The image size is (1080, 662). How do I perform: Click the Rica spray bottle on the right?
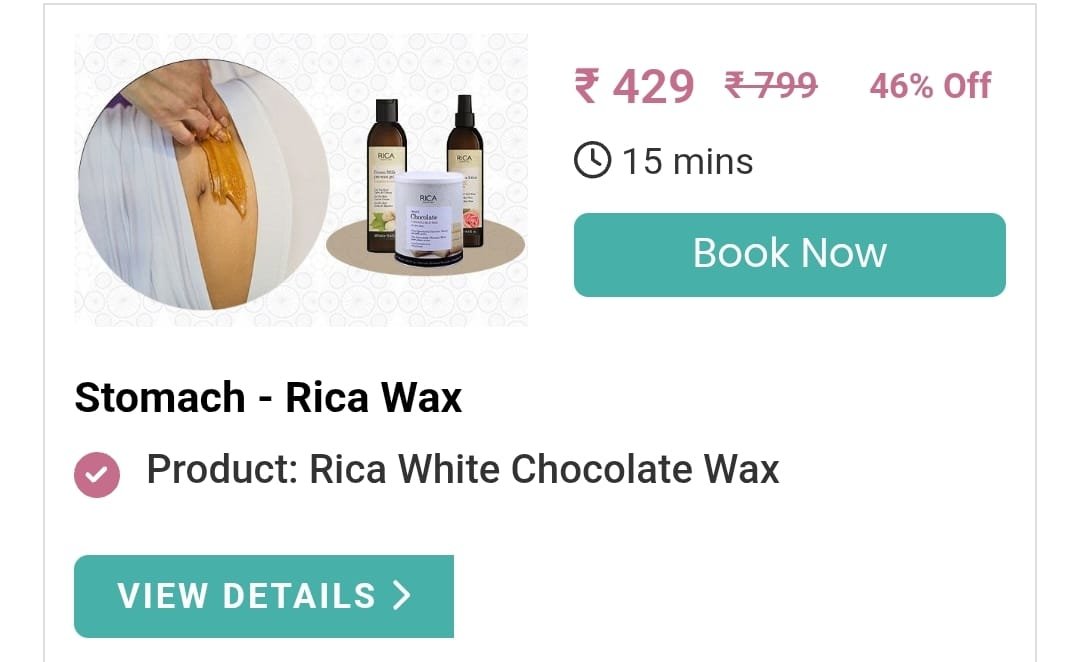pyautogui.click(x=465, y=170)
